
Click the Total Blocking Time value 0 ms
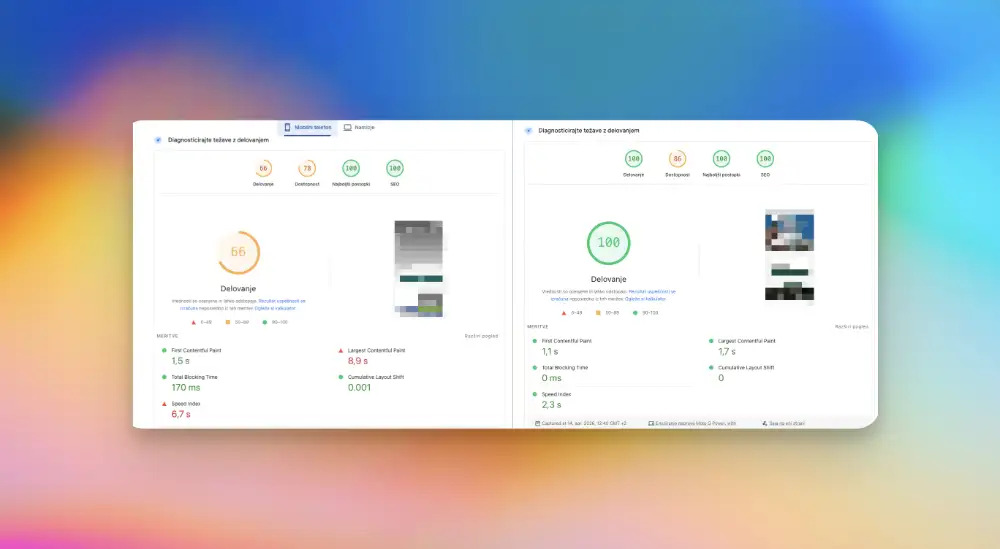tap(552, 378)
